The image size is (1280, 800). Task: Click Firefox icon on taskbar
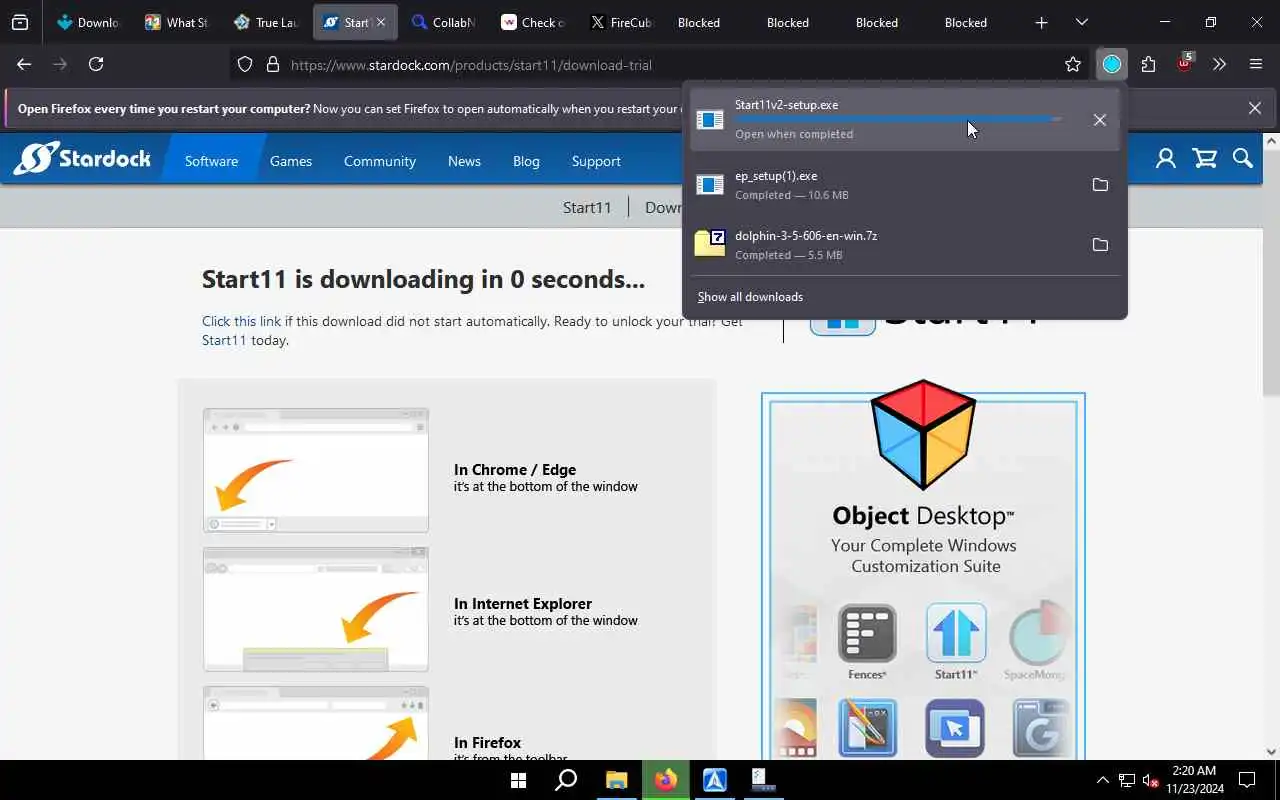coord(666,779)
